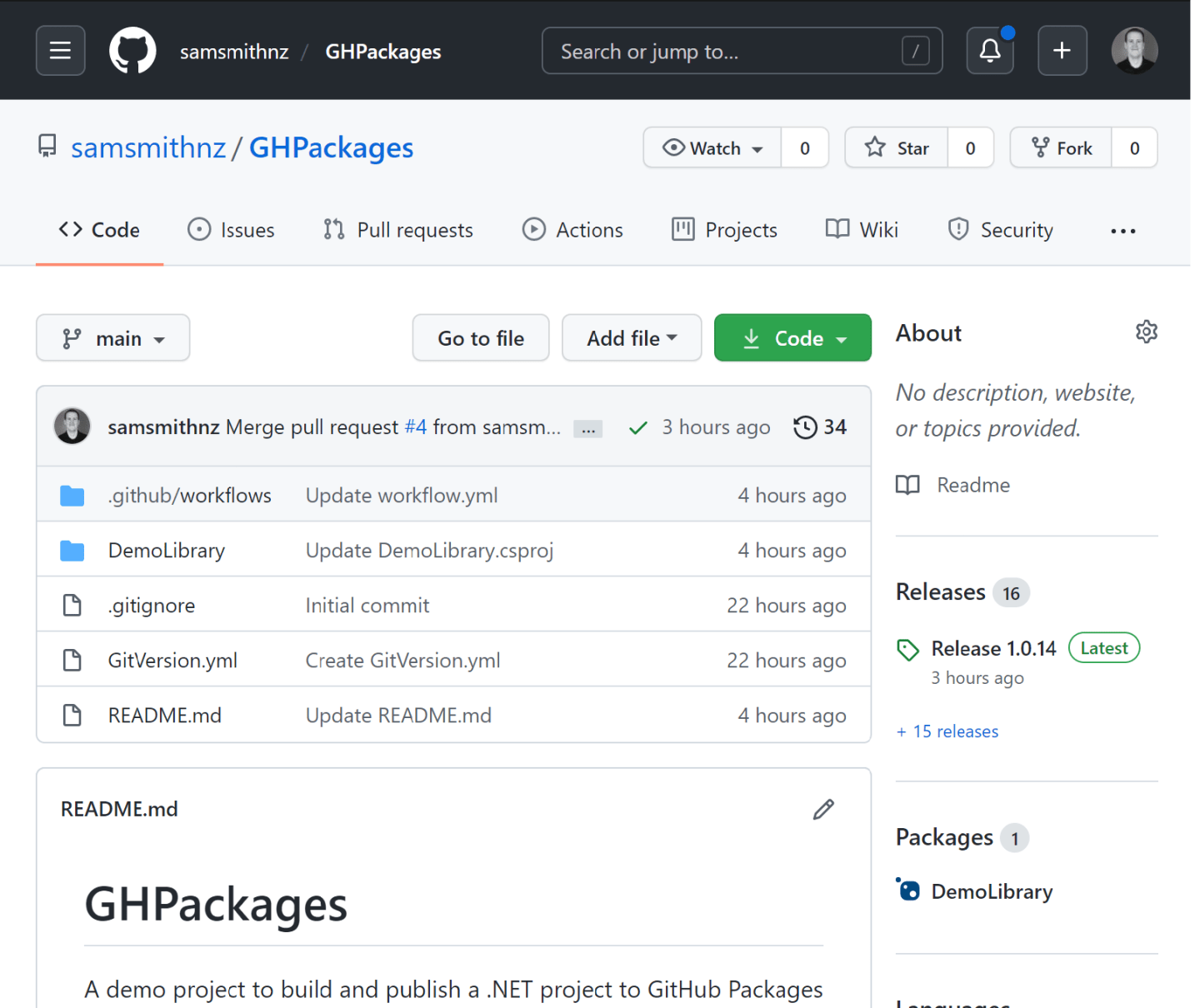
Task: View the green checkmark build status
Action: click(638, 428)
